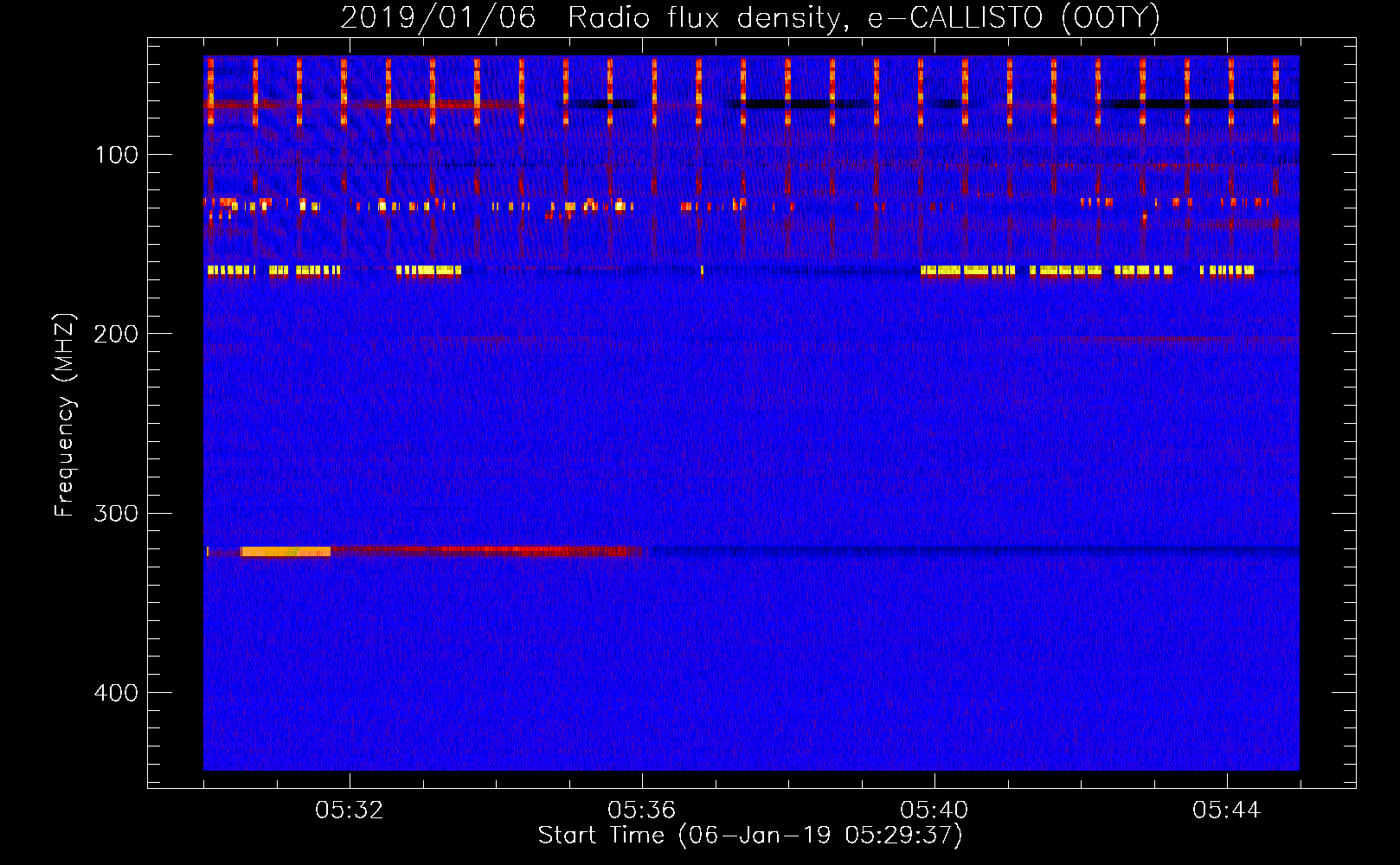Image resolution: width=1400 pixels, height=865 pixels.
Task: Click the 100 frequency tick label
Action: tap(117, 155)
